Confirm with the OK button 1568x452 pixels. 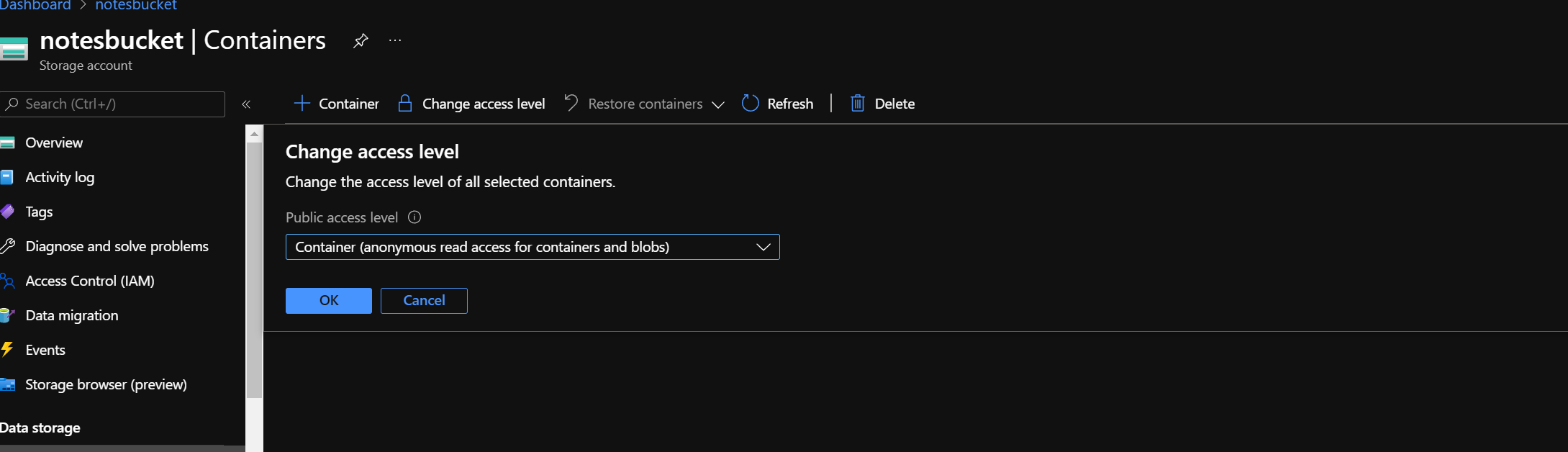click(329, 301)
